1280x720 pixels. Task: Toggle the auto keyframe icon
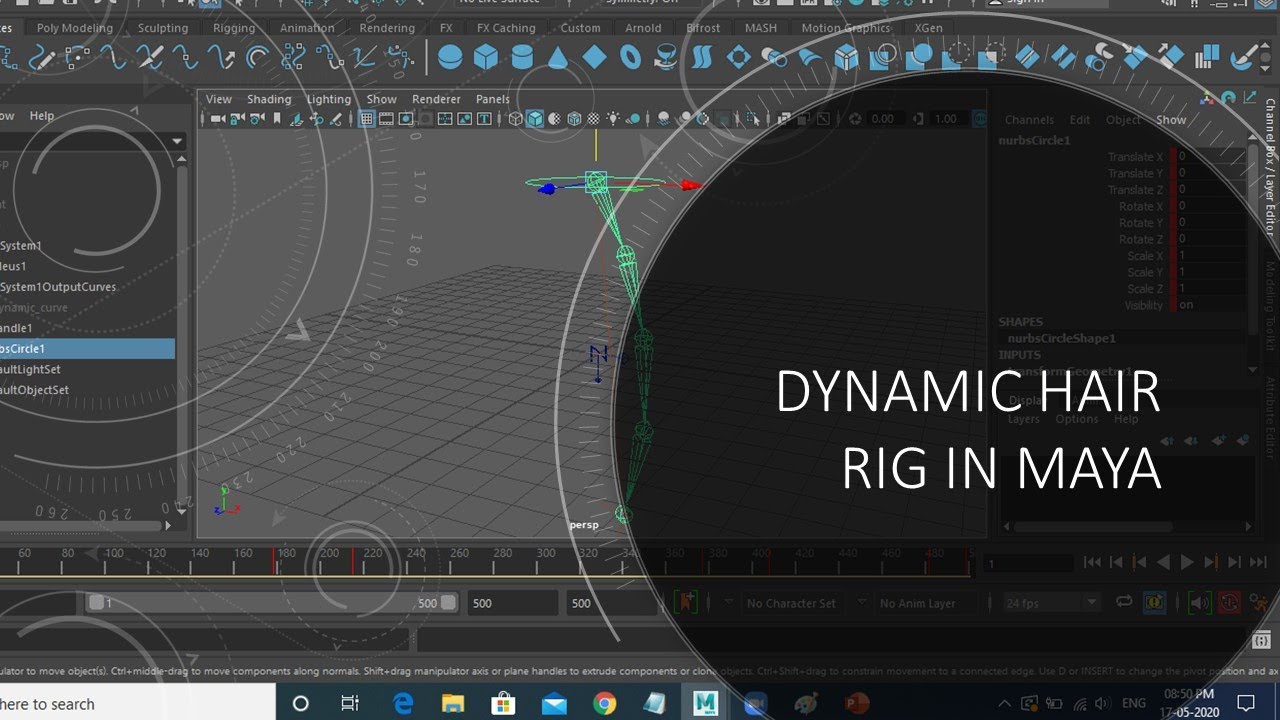(x=1228, y=603)
